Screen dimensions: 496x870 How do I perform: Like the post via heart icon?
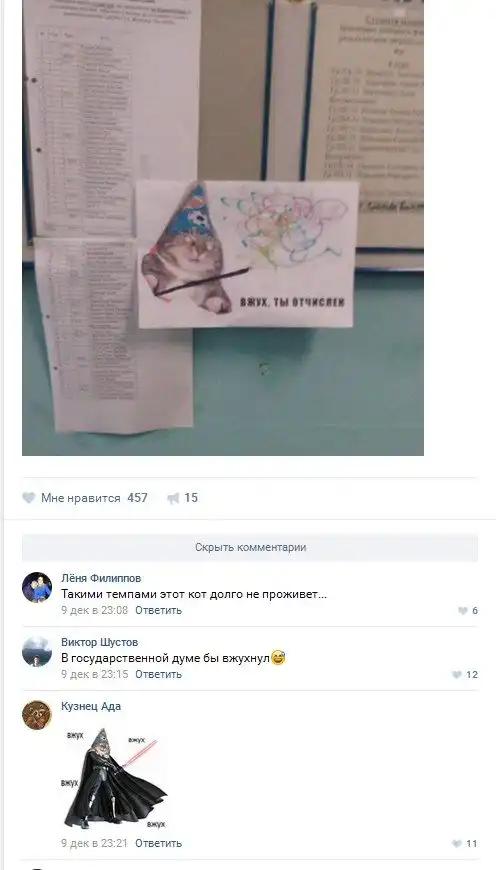(x=29, y=498)
